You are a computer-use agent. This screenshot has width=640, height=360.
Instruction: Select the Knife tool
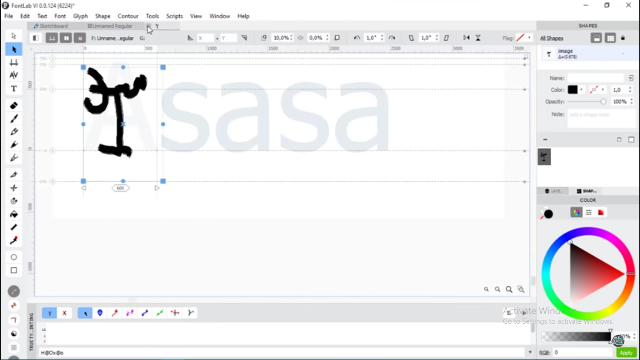(x=13, y=175)
